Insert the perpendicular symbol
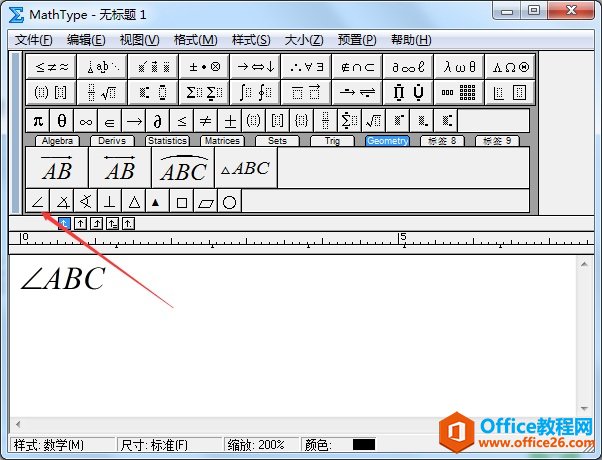 pyautogui.click(x=109, y=201)
